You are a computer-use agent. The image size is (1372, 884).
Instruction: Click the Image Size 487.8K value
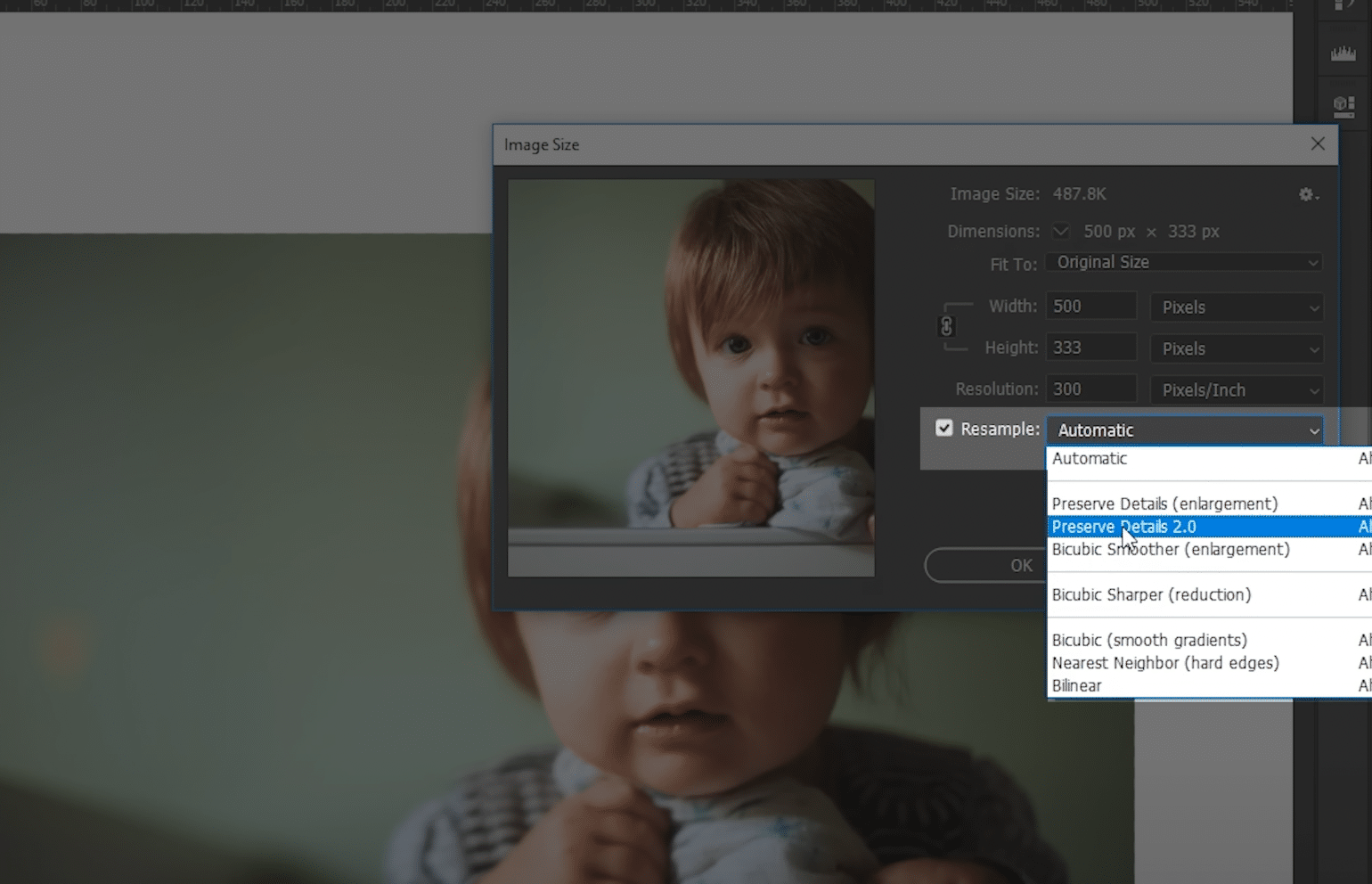[1080, 194]
